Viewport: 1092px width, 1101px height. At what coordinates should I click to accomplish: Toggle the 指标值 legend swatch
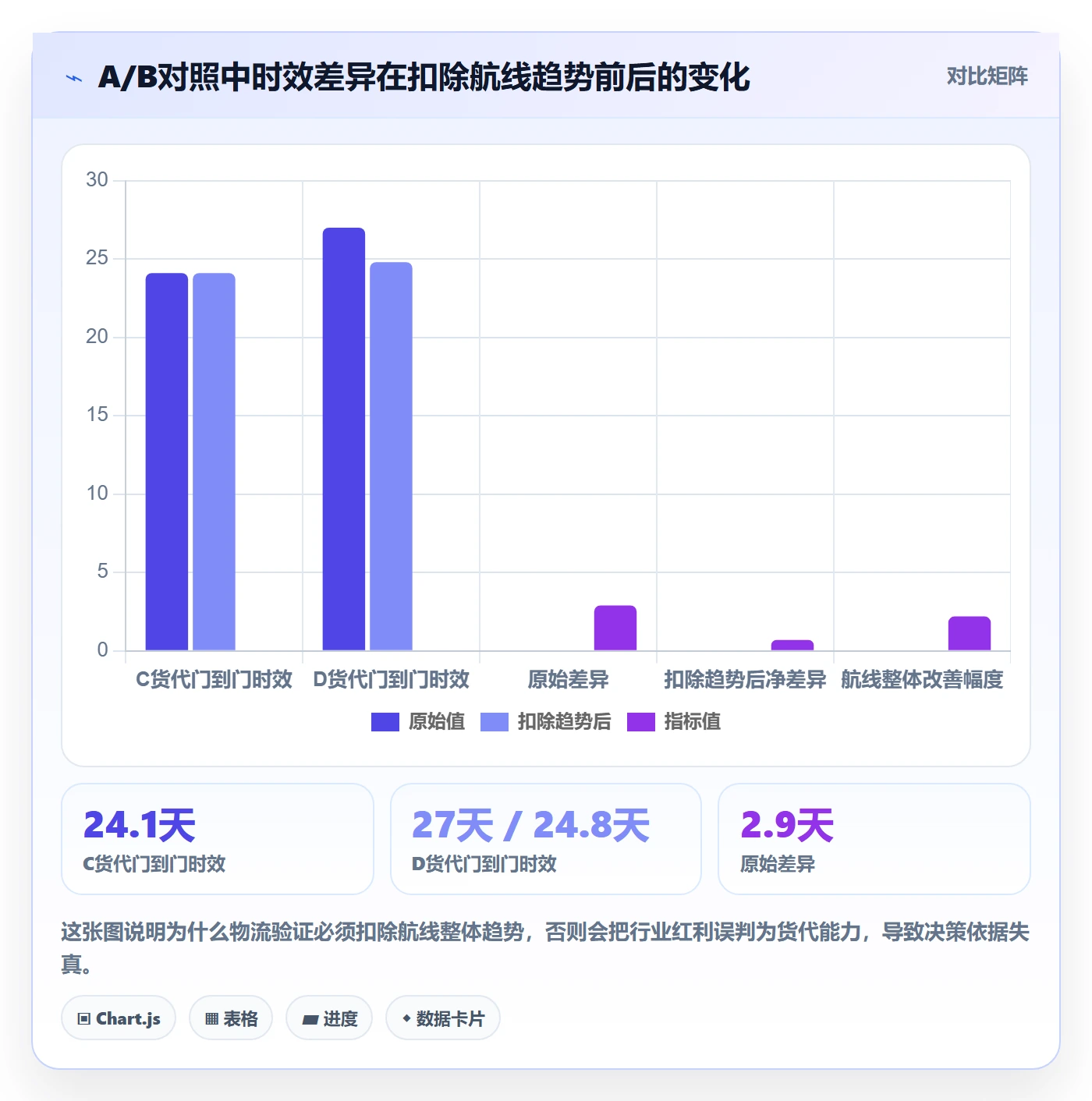click(641, 722)
